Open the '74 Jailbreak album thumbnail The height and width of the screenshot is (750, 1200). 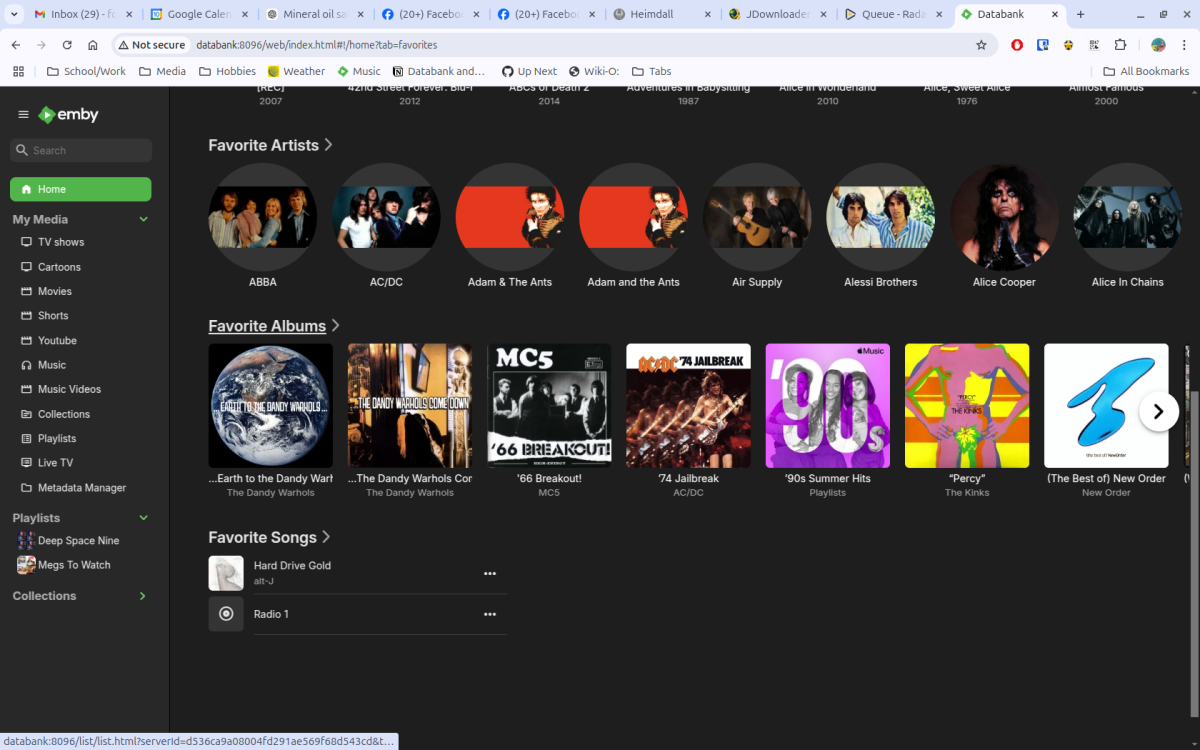(688, 405)
